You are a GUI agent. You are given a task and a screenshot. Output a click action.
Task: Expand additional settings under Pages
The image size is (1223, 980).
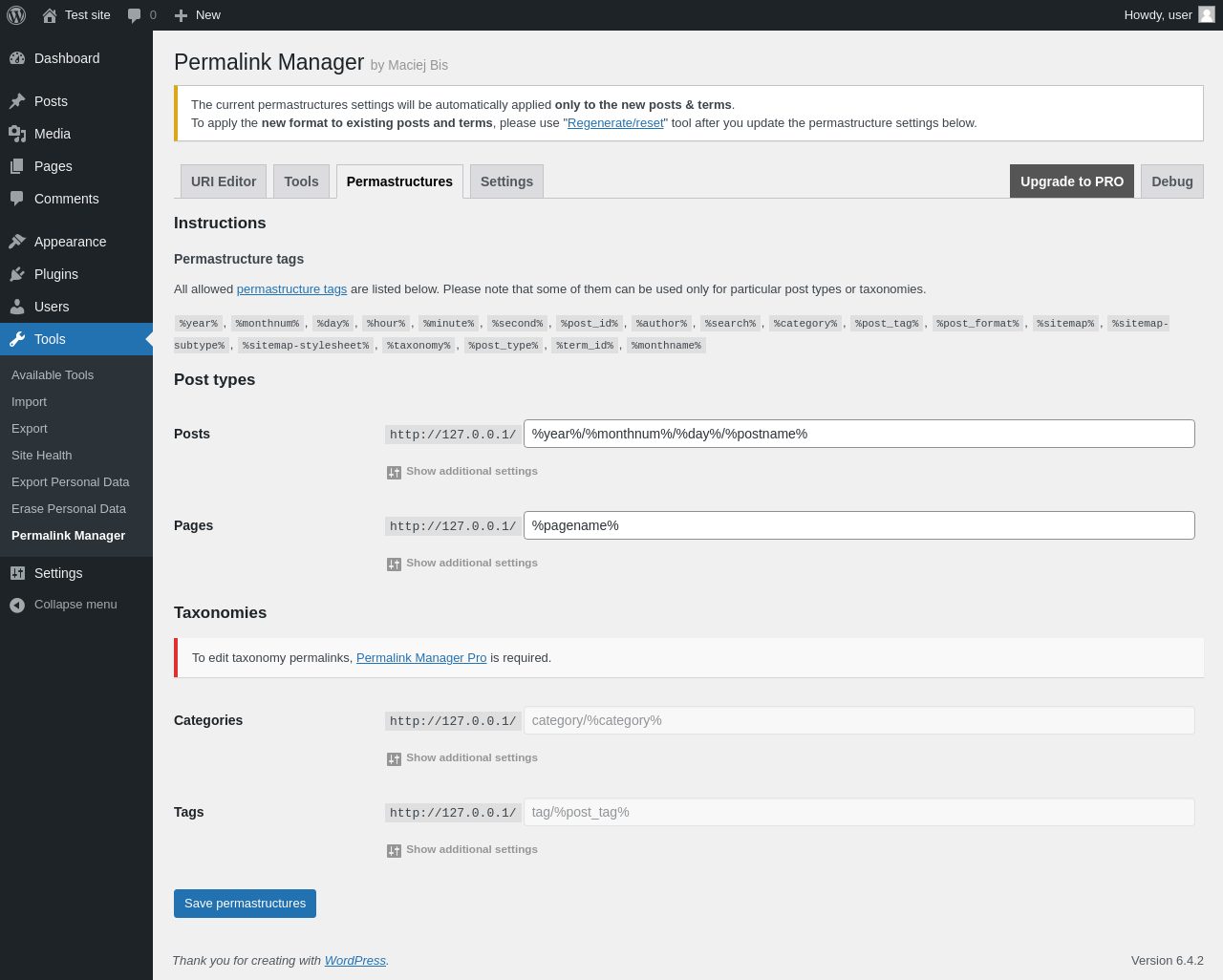462,564
